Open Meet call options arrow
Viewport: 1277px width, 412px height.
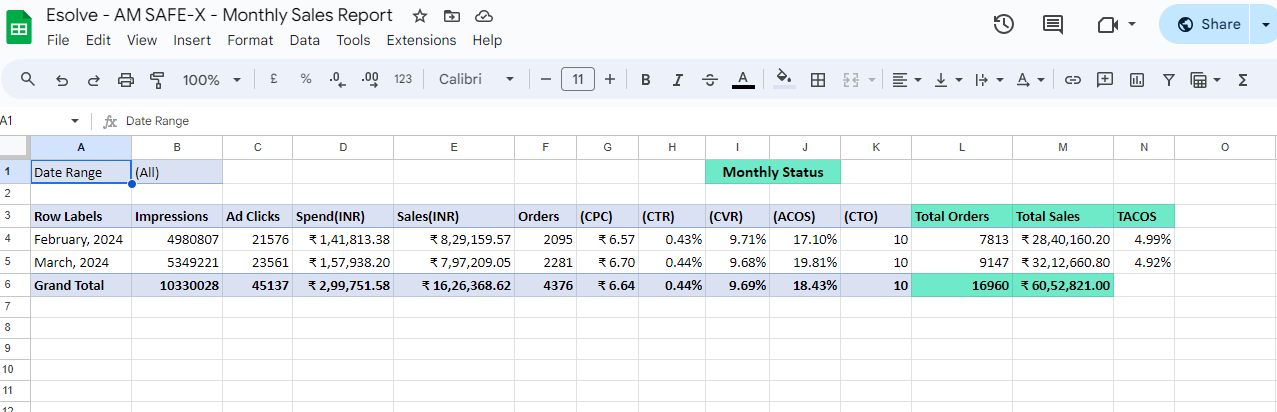[x=1132, y=24]
